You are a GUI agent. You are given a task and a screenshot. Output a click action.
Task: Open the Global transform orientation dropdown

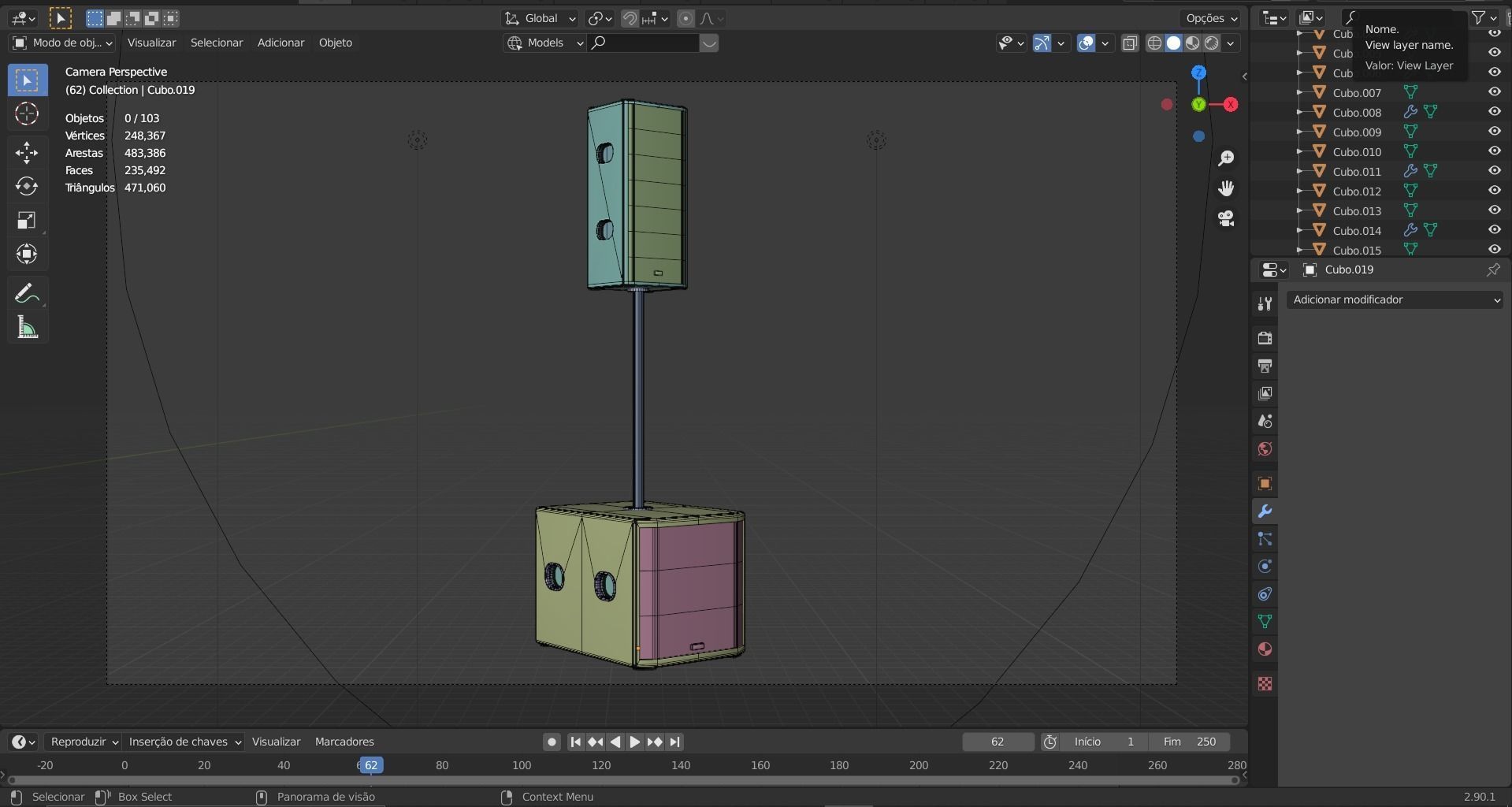[540, 18]
